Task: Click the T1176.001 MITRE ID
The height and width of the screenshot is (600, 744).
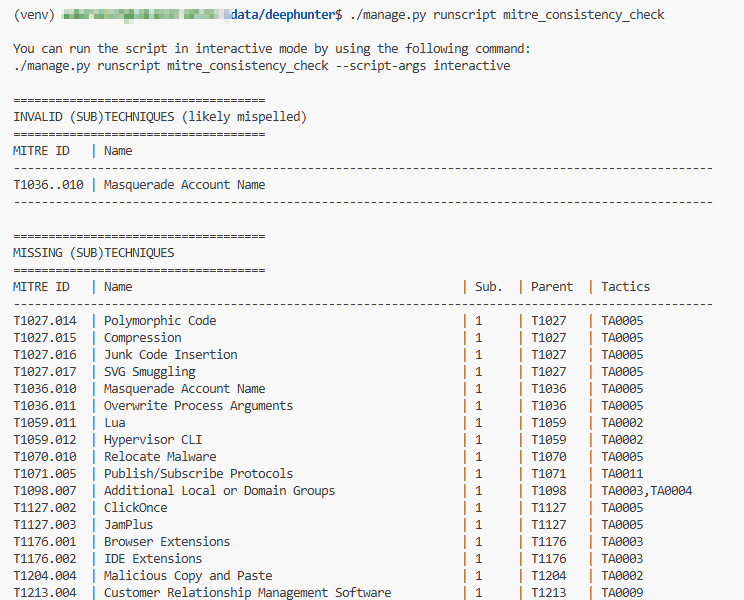Action: coord(45,542)
